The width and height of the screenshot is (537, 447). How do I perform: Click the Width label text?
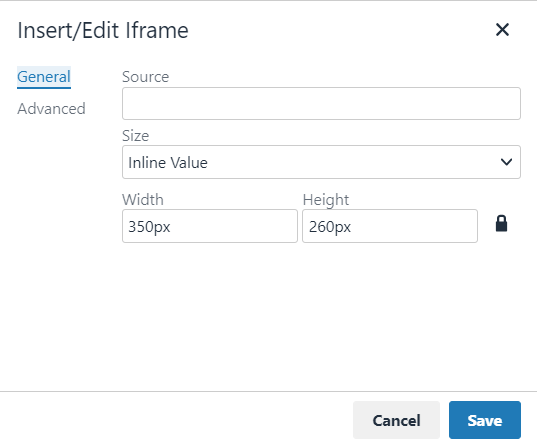pyautogui.click(x=143, y=200)
